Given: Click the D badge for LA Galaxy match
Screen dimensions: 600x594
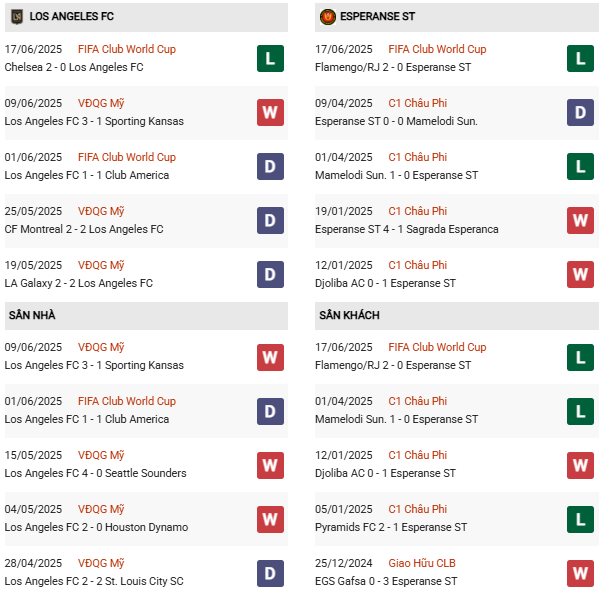Looking at the screenshot, I should point(270,274).
